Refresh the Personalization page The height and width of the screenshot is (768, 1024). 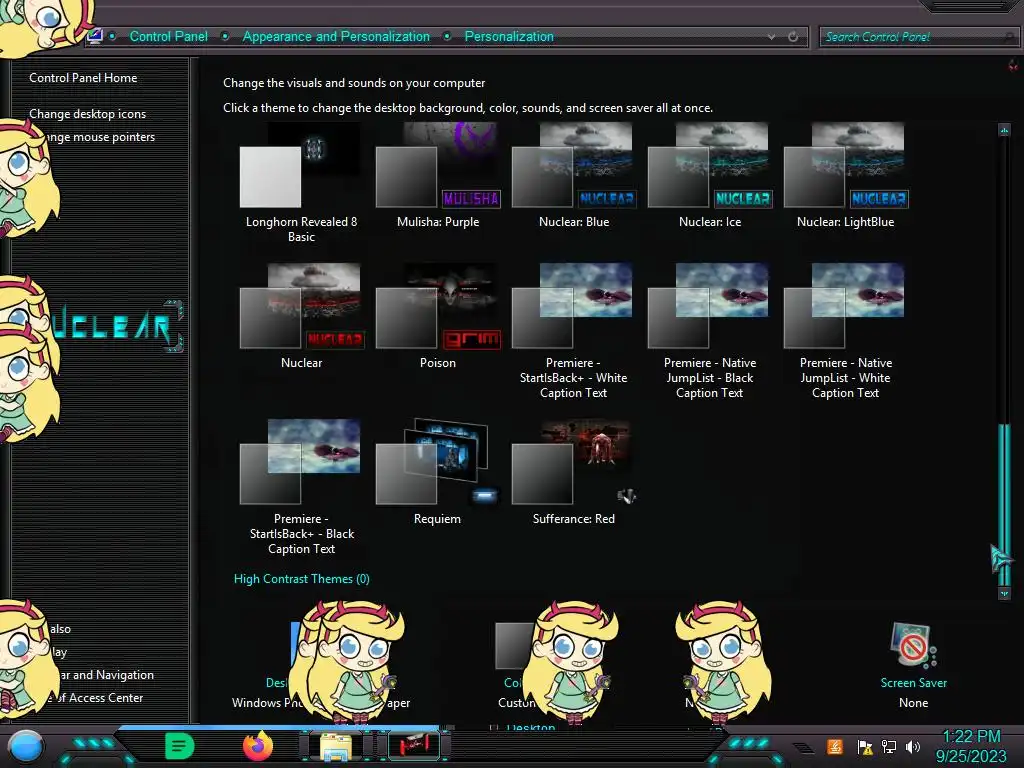[x=793, y=37]
